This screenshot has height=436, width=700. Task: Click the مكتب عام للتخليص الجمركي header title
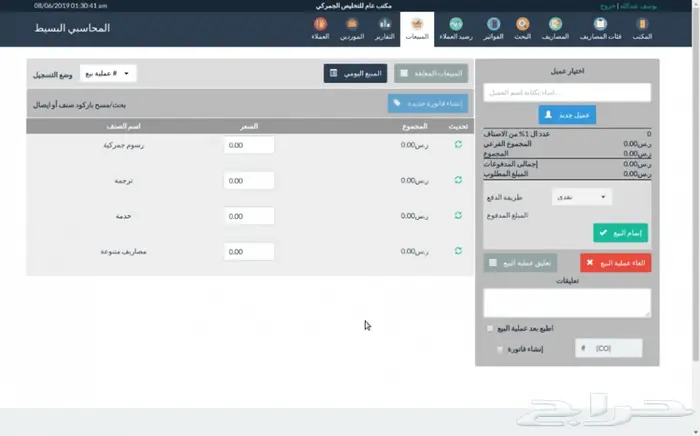pyautogui.click(x=354, y=6)
